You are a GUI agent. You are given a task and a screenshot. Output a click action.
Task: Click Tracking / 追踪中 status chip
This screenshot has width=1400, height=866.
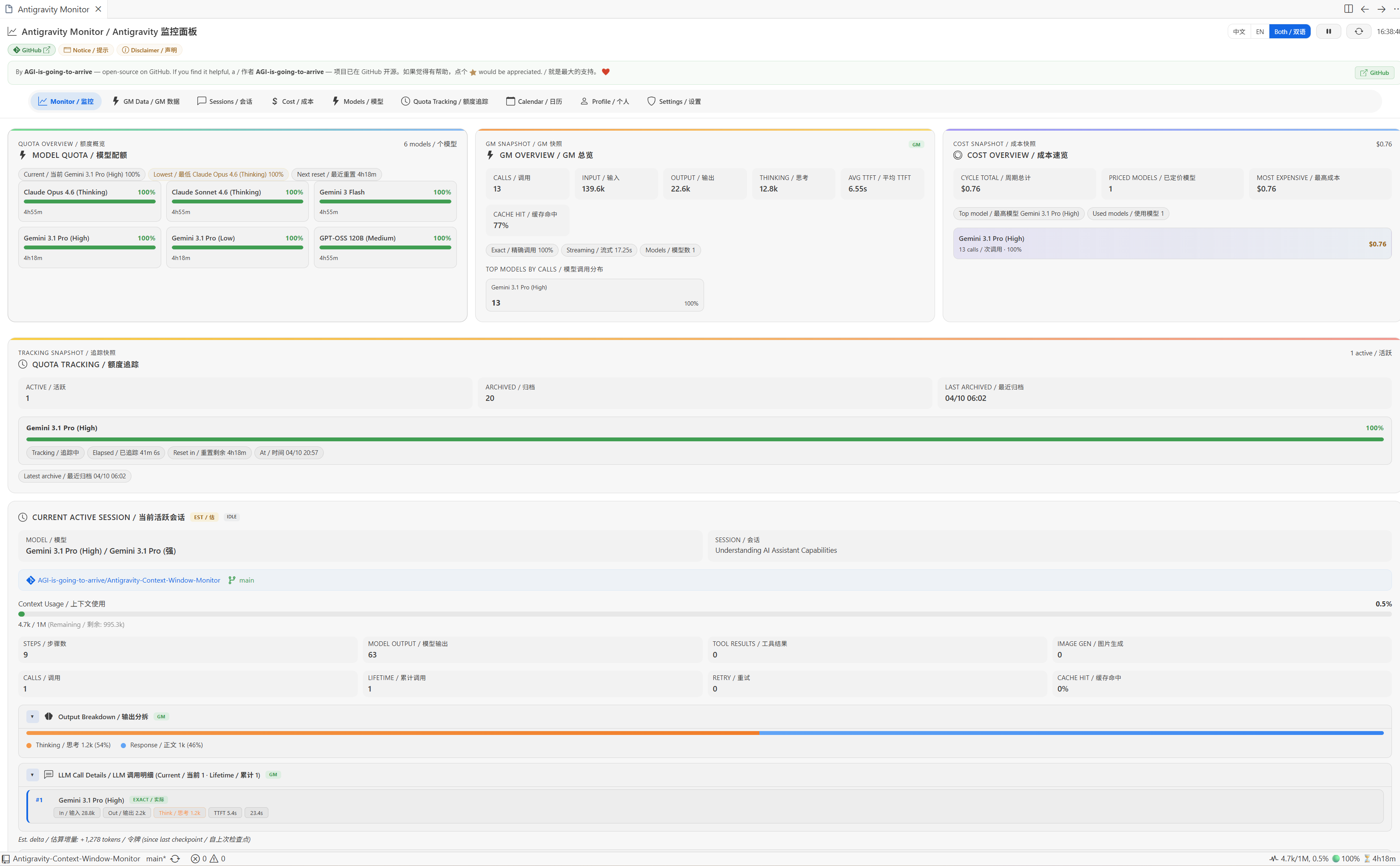[55, 452]
